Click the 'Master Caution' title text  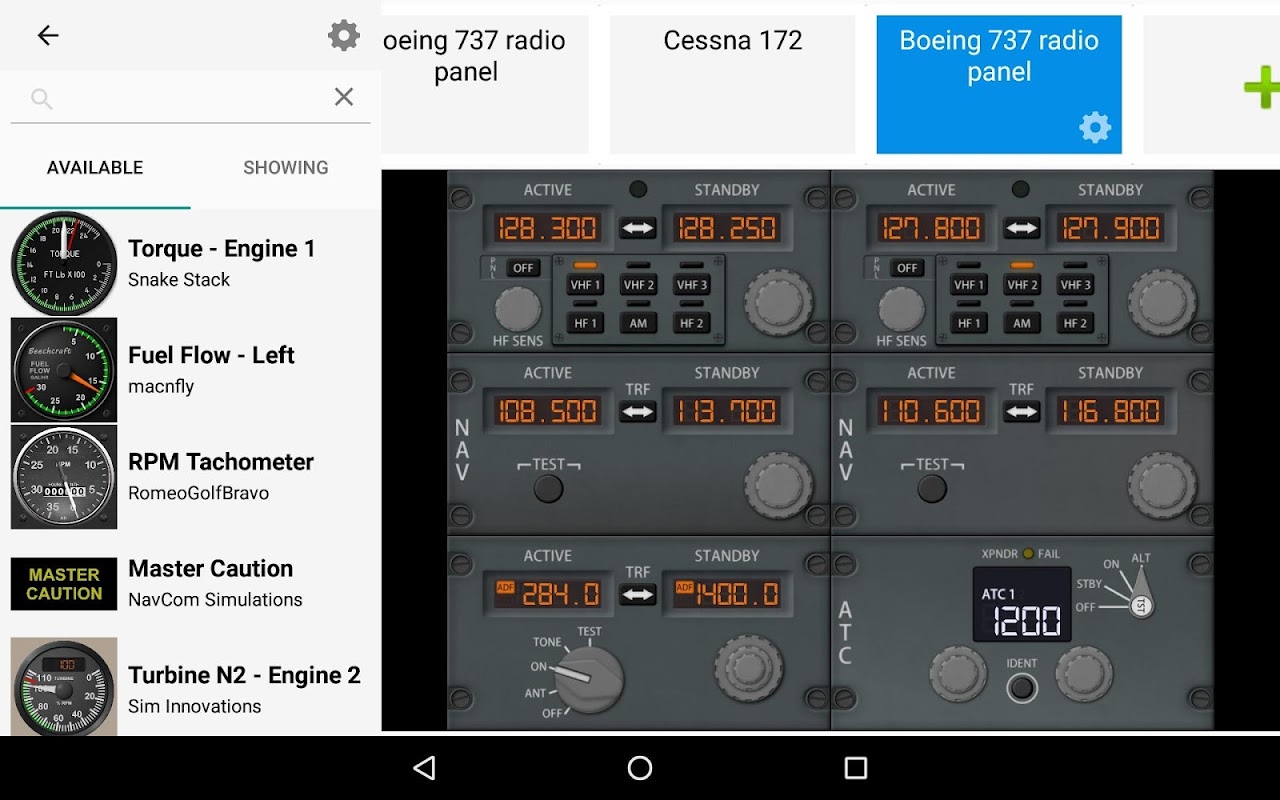pyautogui.click(x=211, y=568)
